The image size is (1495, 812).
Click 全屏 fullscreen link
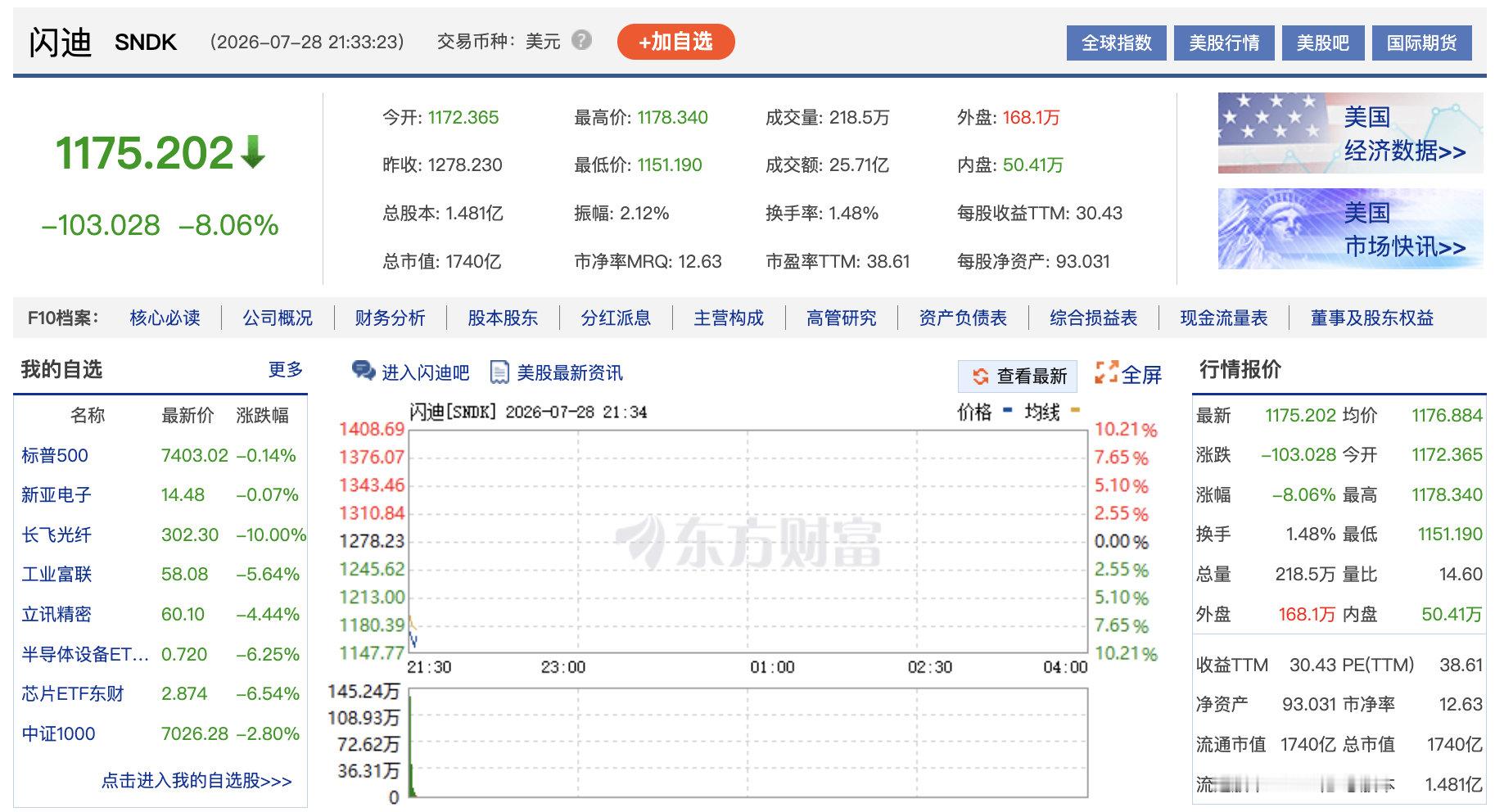pos(1141,375)
